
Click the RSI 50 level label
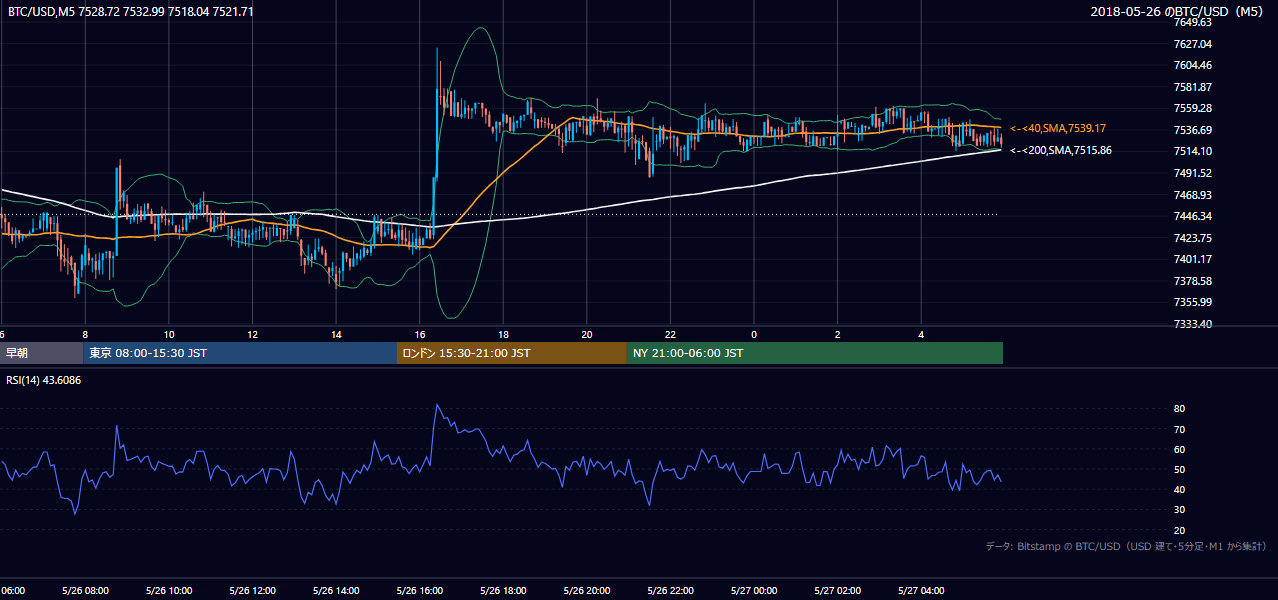[x=1179, y=469]
